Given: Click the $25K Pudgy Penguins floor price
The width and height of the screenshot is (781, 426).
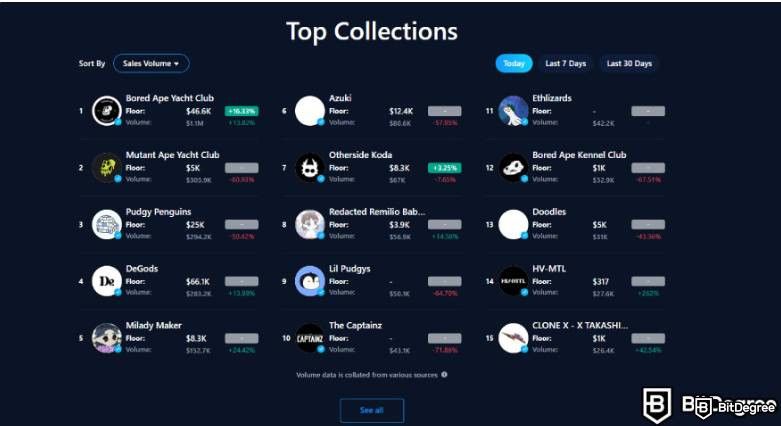Looking at the screenshot, I should (195, 225).
